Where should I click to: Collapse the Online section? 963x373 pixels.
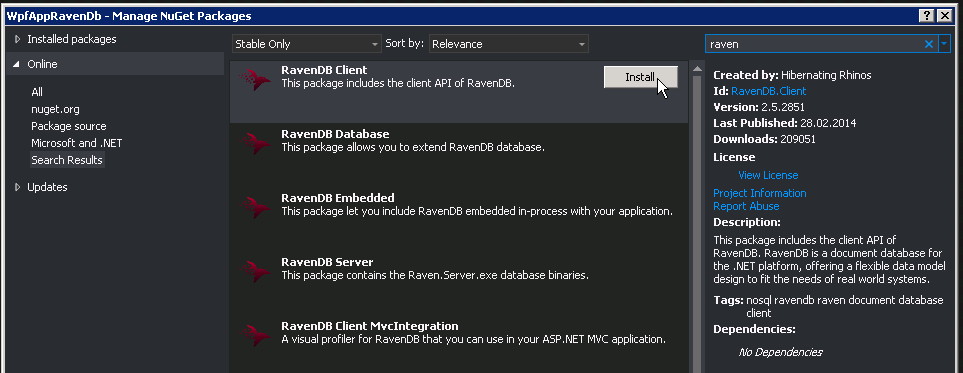point(17,65)
